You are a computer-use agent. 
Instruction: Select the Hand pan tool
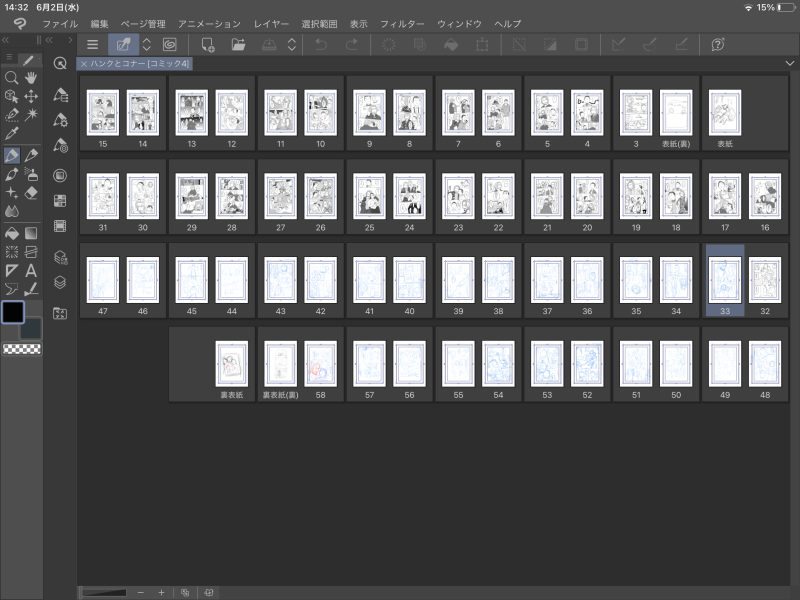point(31,78)
